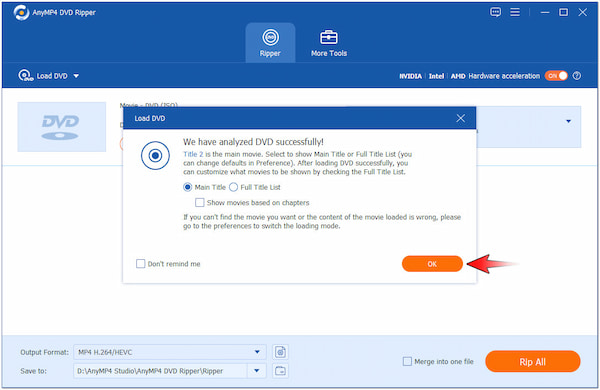Open hardware acceleration help question icon
Image resolution: width=600 pixels, height=390 pixels.
click(x=576, y=76)
